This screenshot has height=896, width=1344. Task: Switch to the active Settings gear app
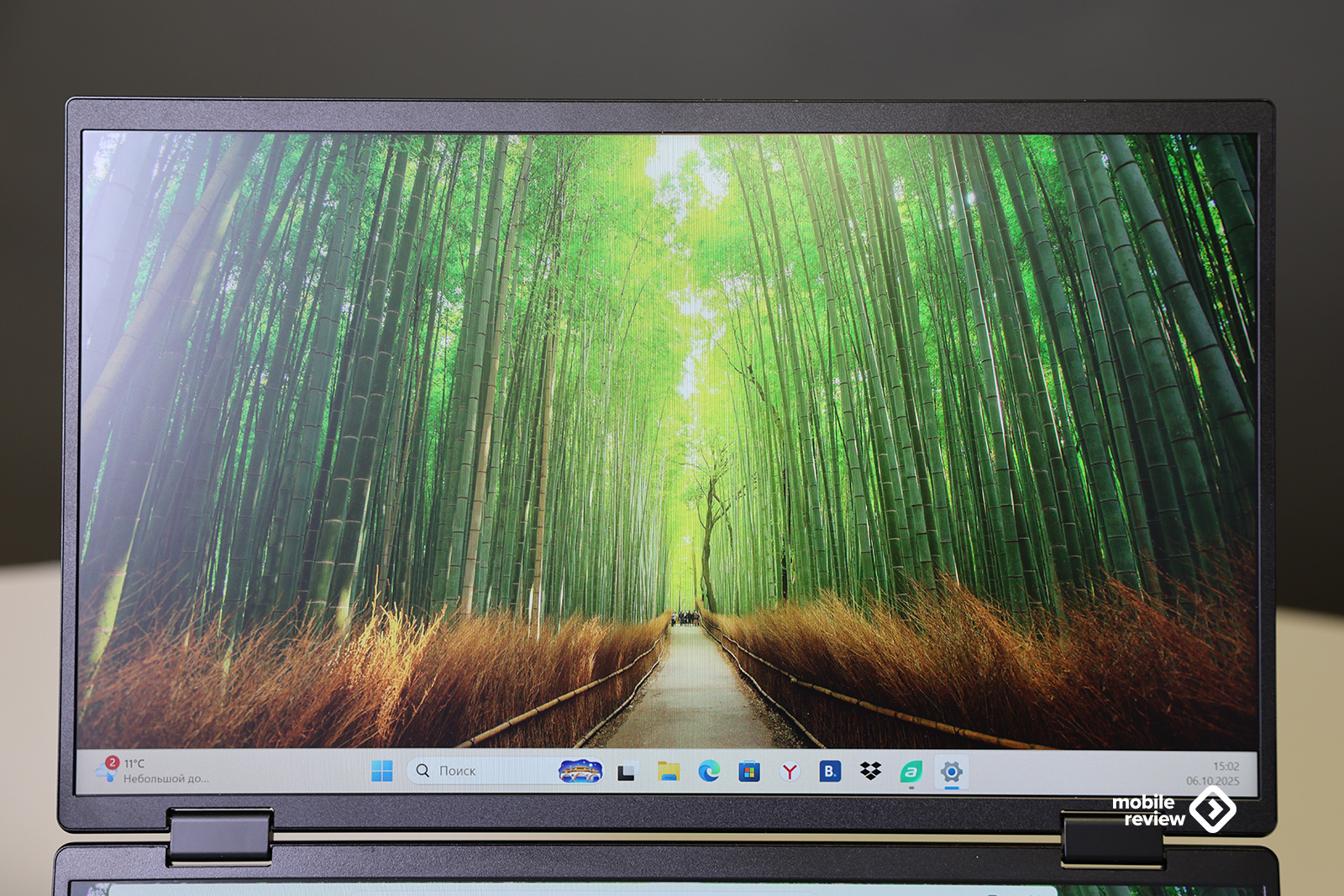(951, 772)
